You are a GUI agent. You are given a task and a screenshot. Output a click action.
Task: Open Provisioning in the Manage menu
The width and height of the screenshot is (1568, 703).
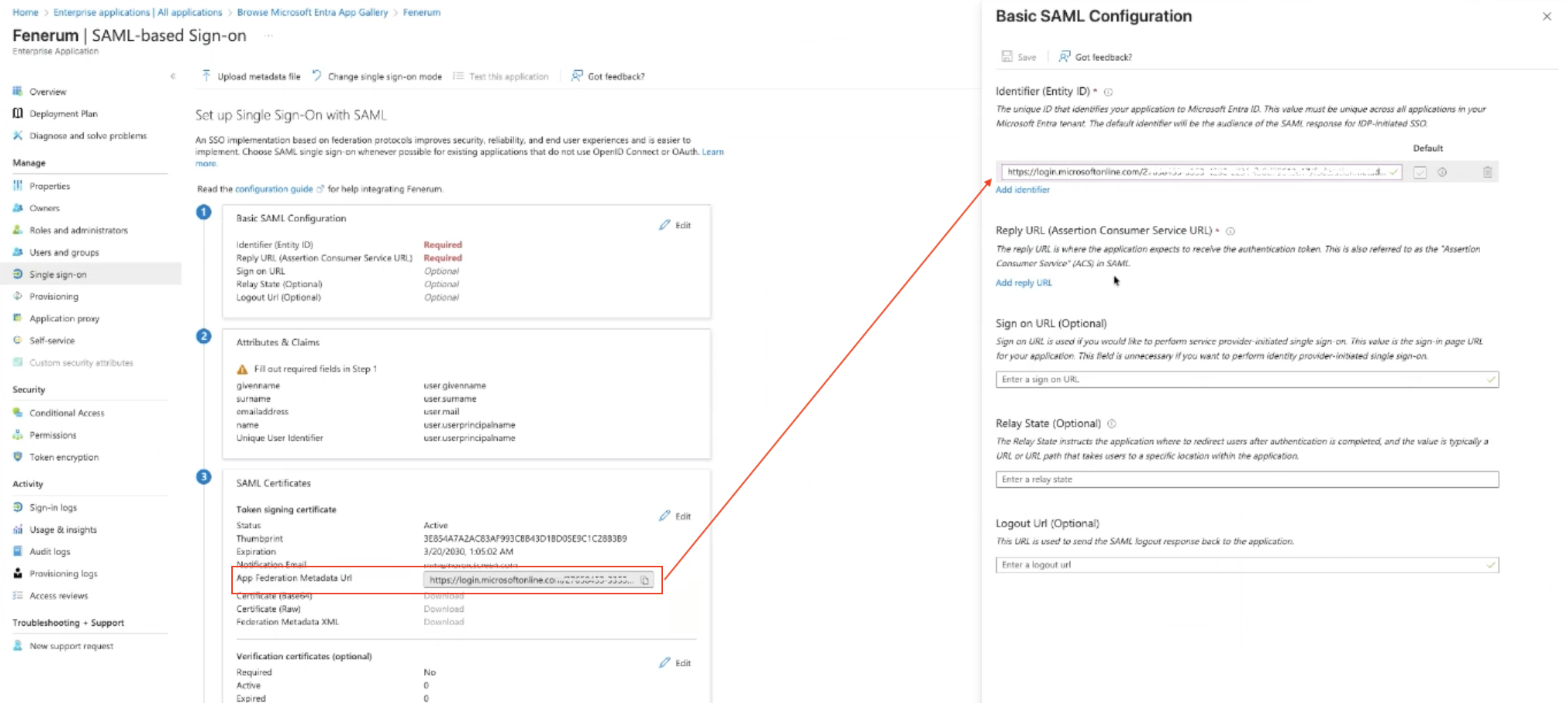pyautogui.click(x=54, y=297)
